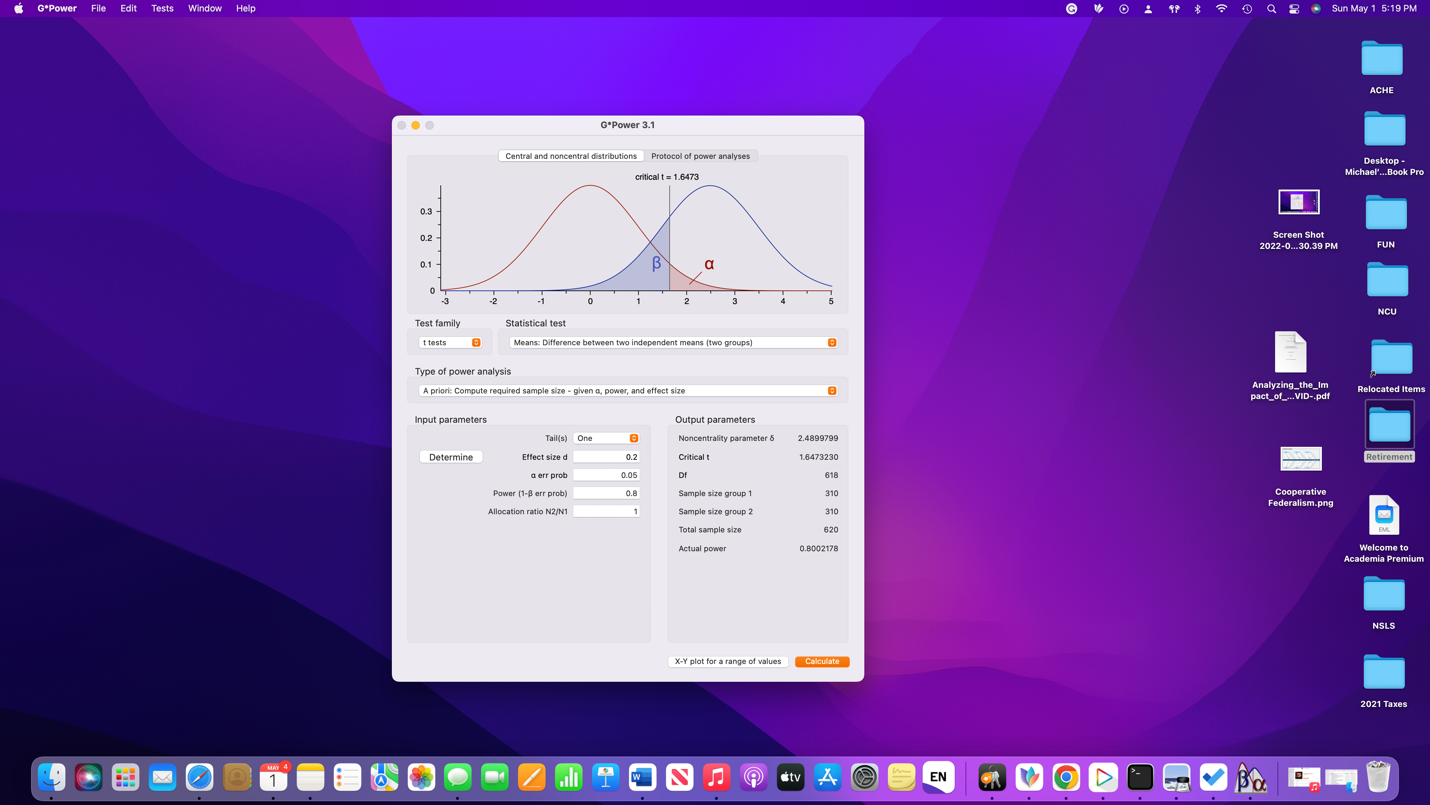1430x805 pixels.
Task: Click the Effect size d field
Action: click(x=606, y=457)
